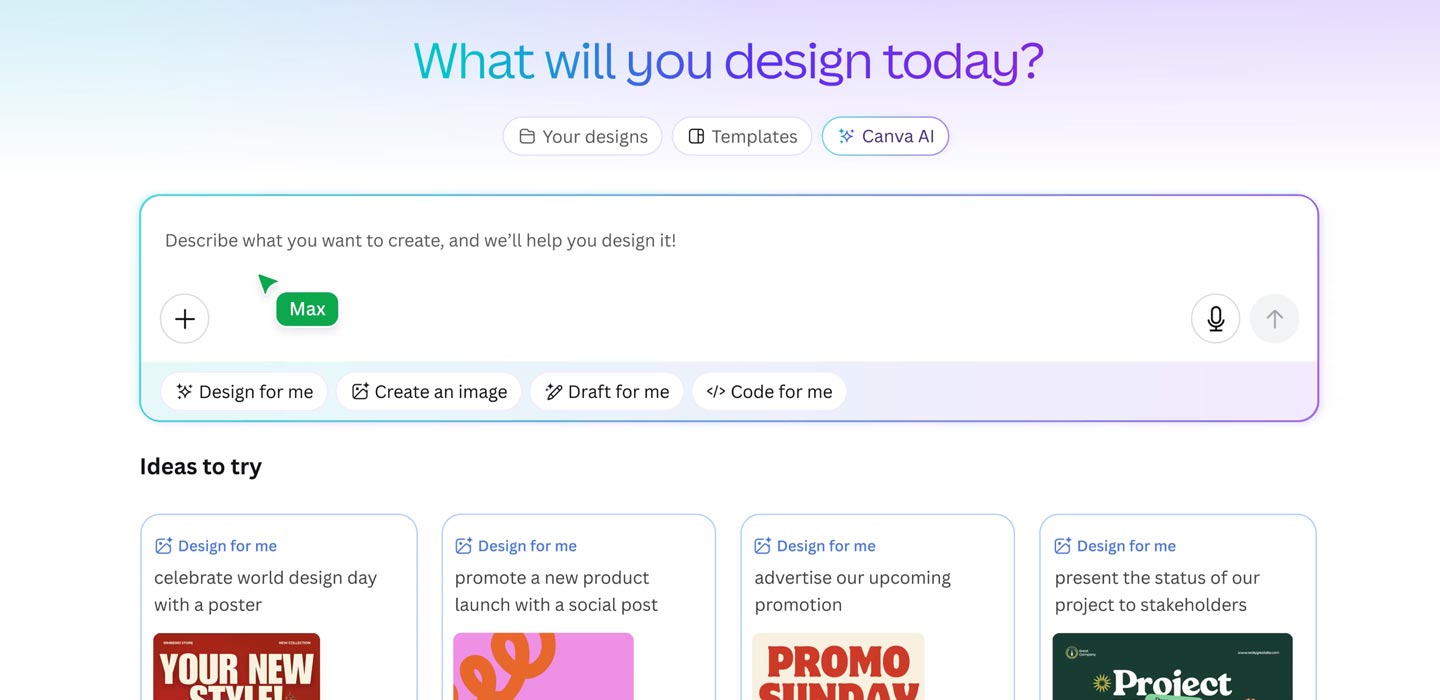The width and height of the screenshot is (1440, 700).
Task: Activate the microphone voice input icon
Action: (1215, 318)
